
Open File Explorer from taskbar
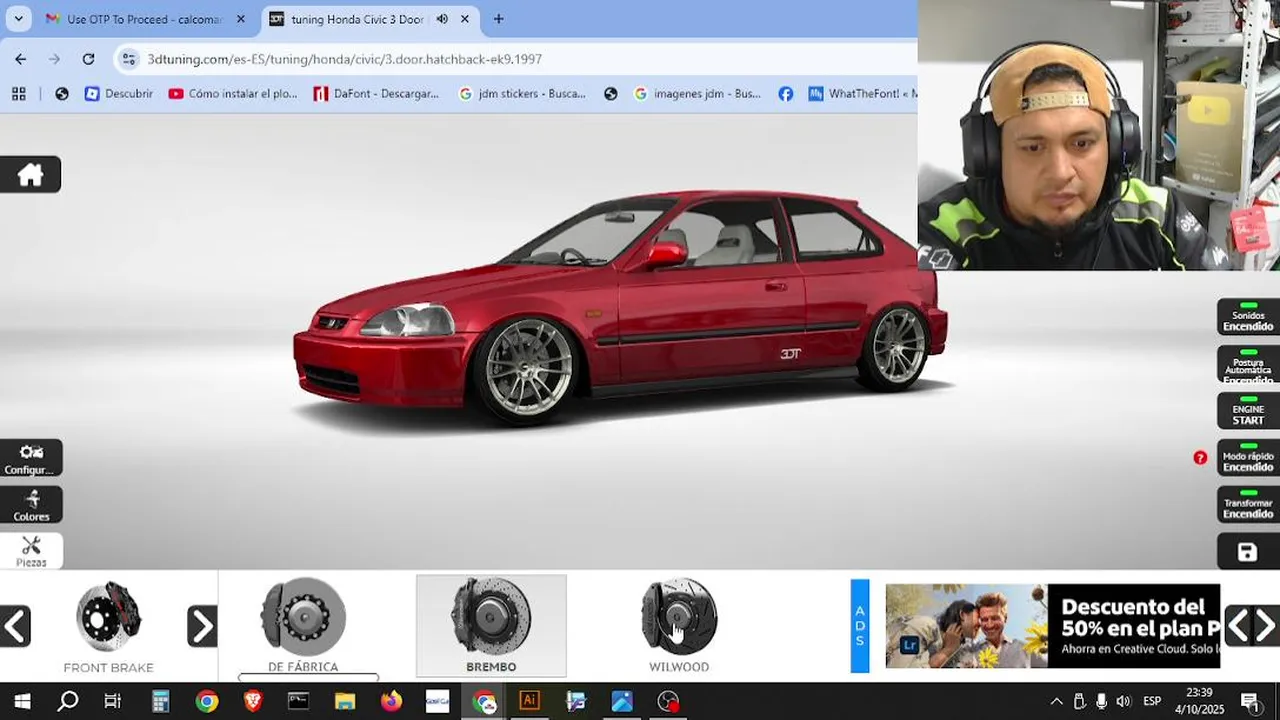pyautogui.click(x=345, y=701)
